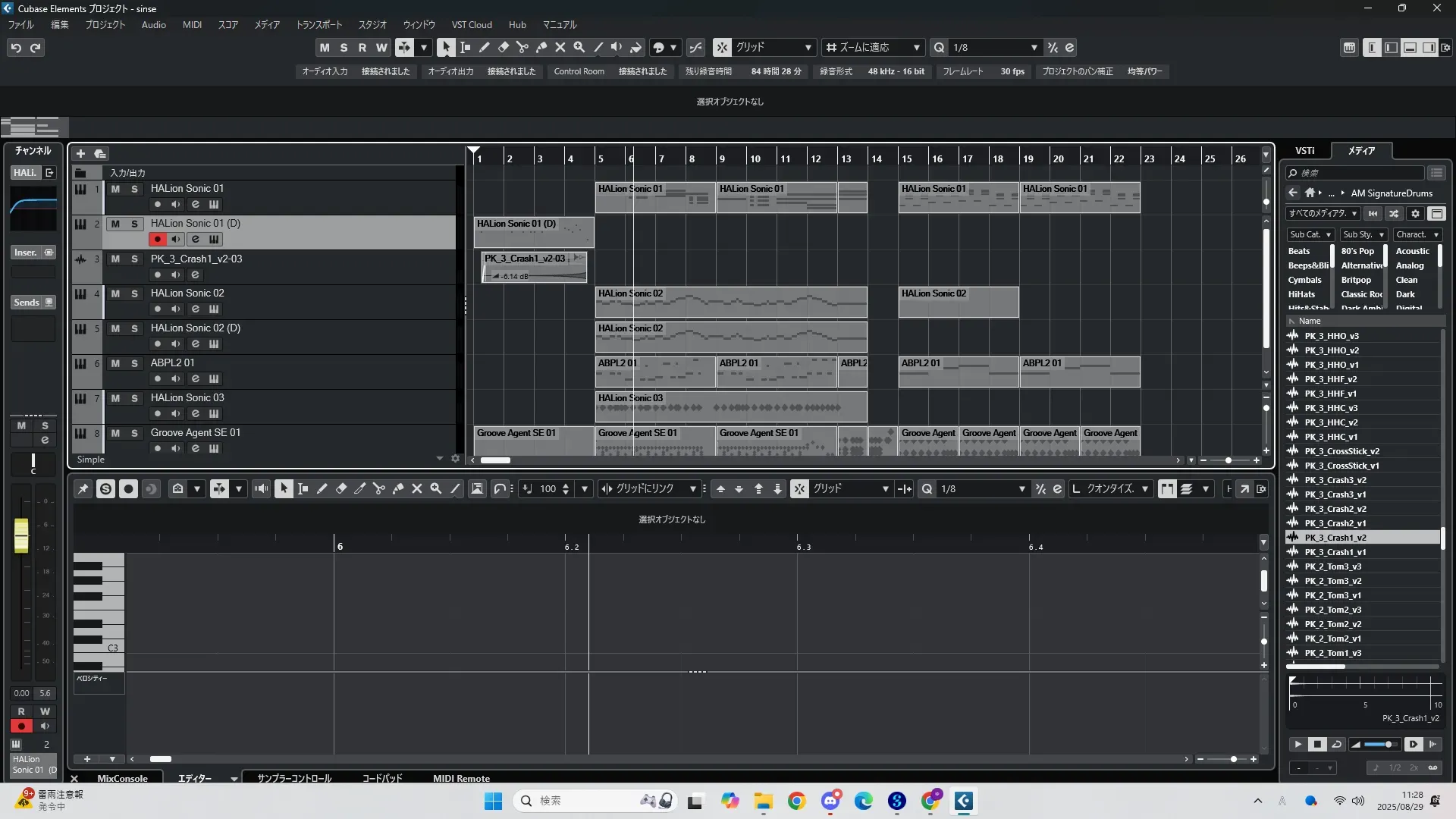Click the Add Track plus icon
Image resolution: width=1456 pixels, height=819 pixels.
pyautogui.click(x=80, y=153)
